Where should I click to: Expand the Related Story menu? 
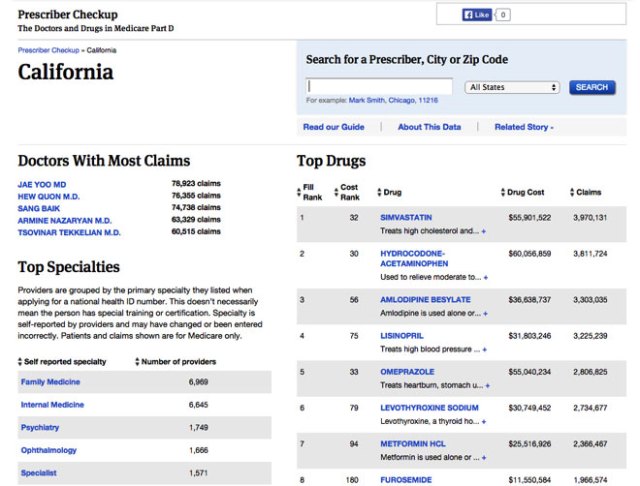click(x=524, y=127)
